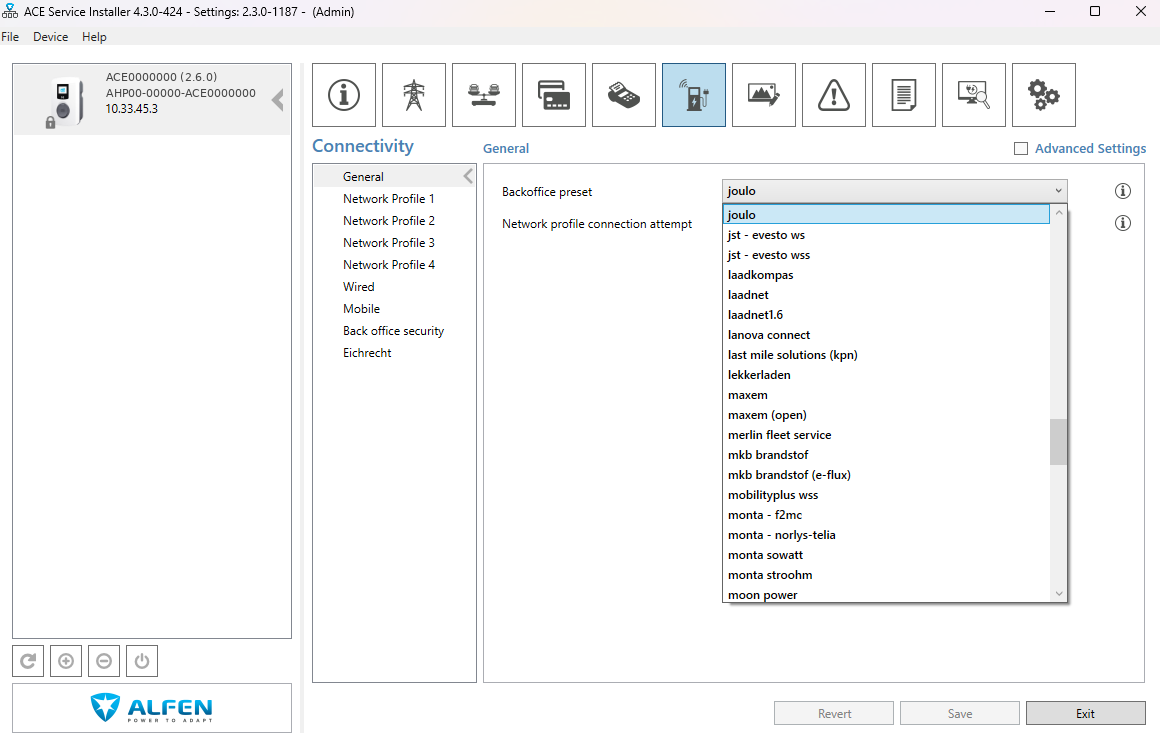This screenshot has height=744, width=1160.
Task: Click the dropdown list scroll up arrow
Action: pos(1059,213)
